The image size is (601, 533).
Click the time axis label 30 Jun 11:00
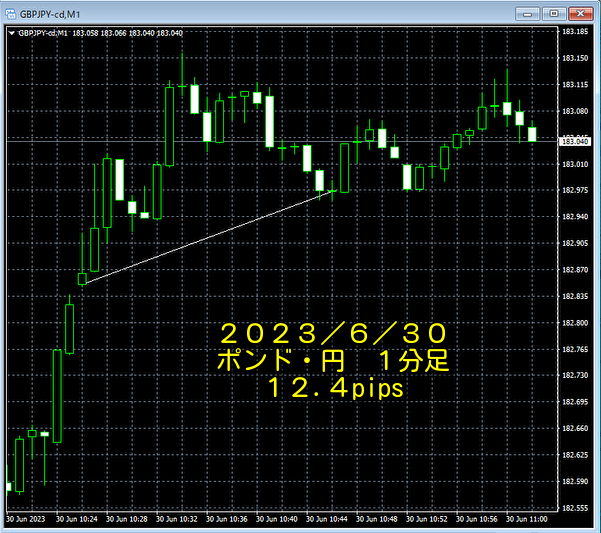point(527,519)
